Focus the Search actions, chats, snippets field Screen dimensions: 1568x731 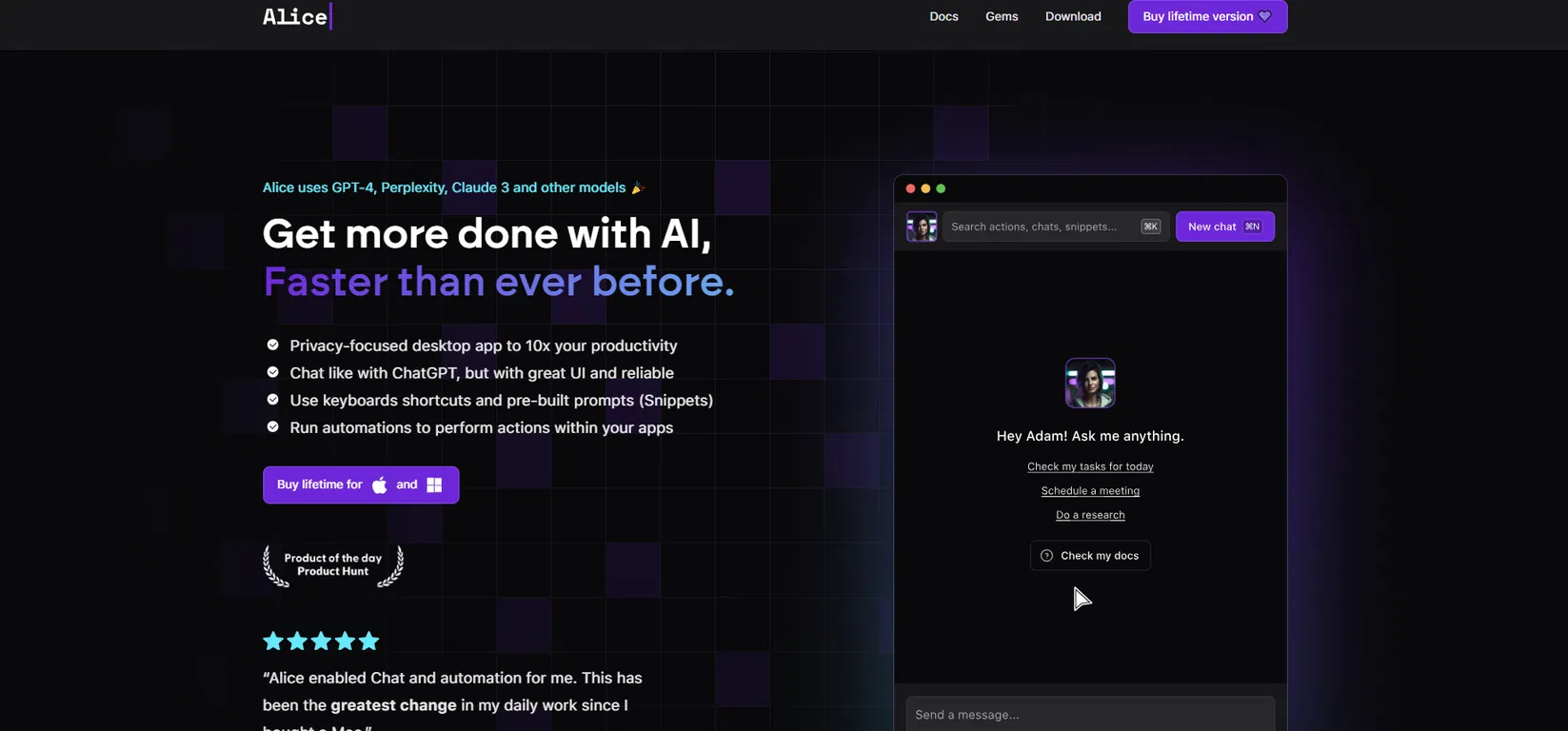pos(1056,227)
